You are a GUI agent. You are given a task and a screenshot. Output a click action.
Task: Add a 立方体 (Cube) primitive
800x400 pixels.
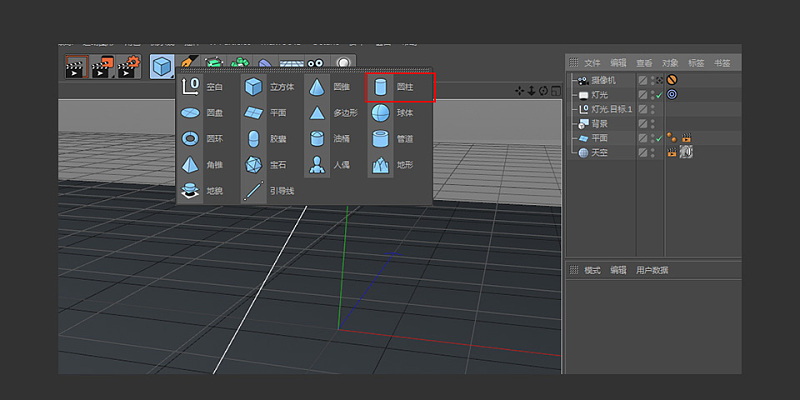(254, 88)
